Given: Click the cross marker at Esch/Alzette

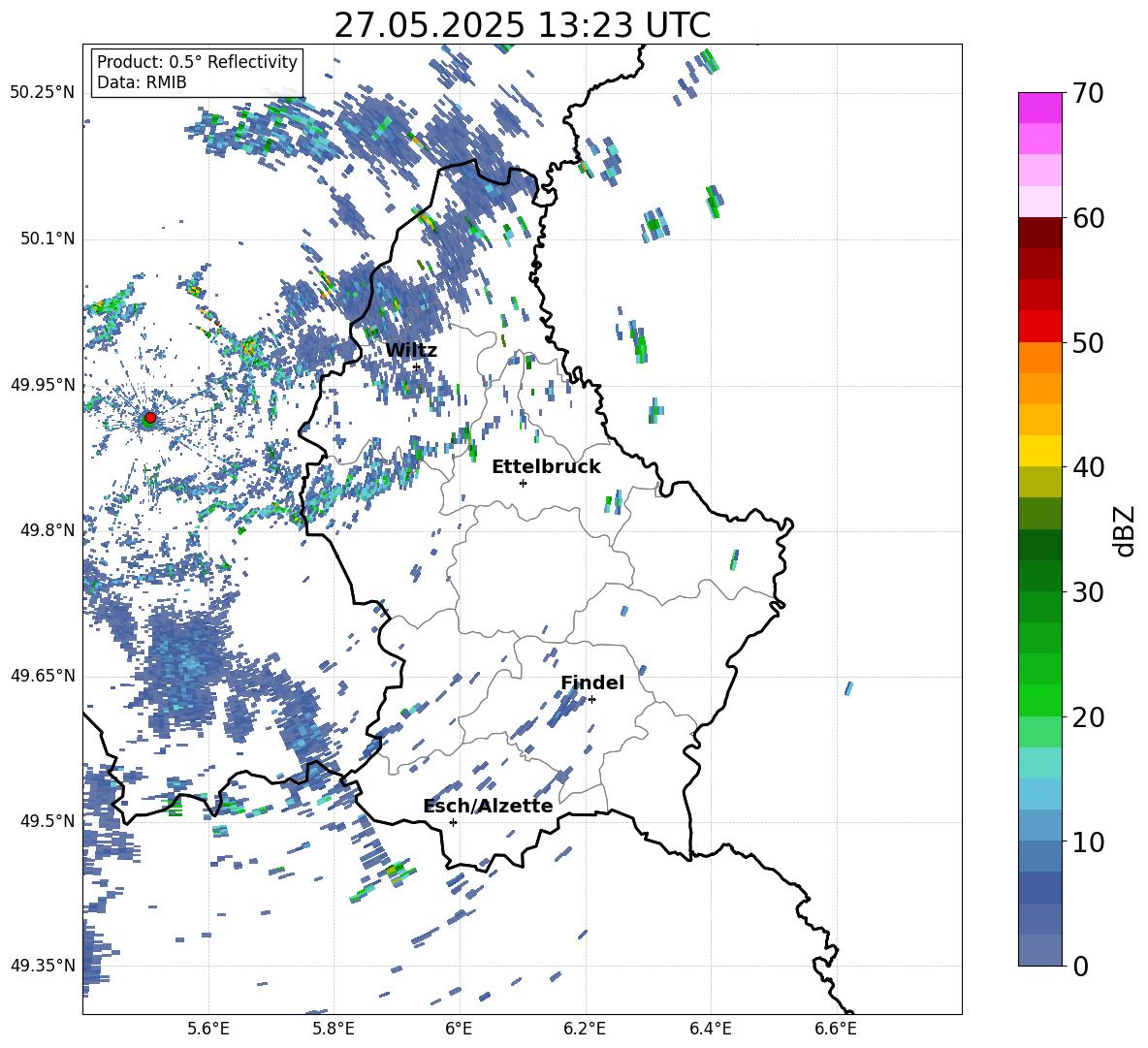Looking at the screenshot, I should click(453, 822).
